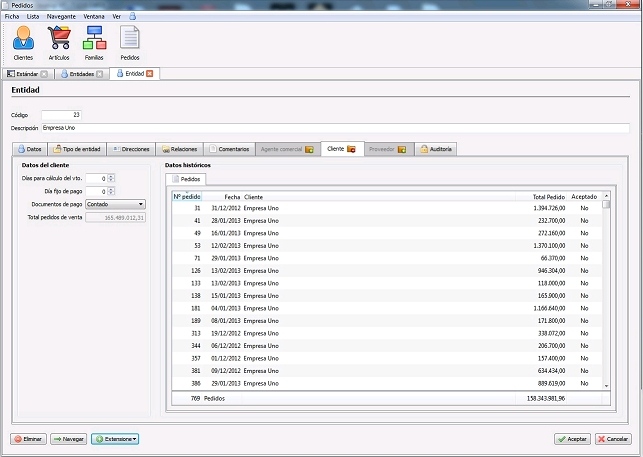Open the Clientes toolbar icon
Screen dimensions: 643x457
pyautogui.click(x=23, y=42)
